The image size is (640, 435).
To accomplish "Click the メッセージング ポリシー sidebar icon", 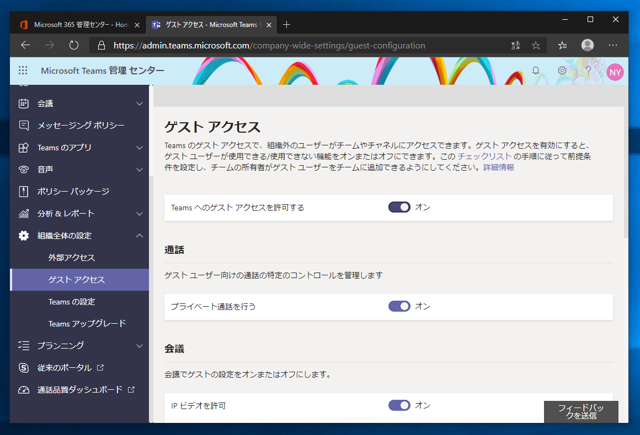I will tap(24, 125).
